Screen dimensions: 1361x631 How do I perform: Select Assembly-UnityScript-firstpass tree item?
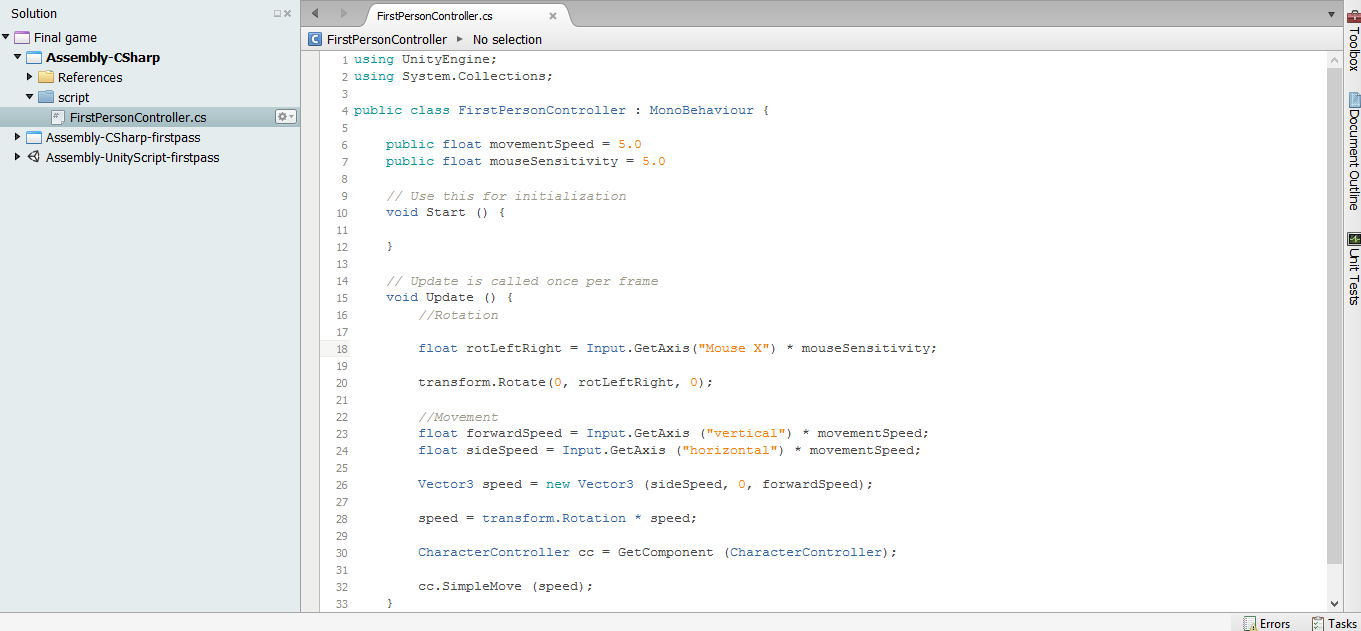132,157
